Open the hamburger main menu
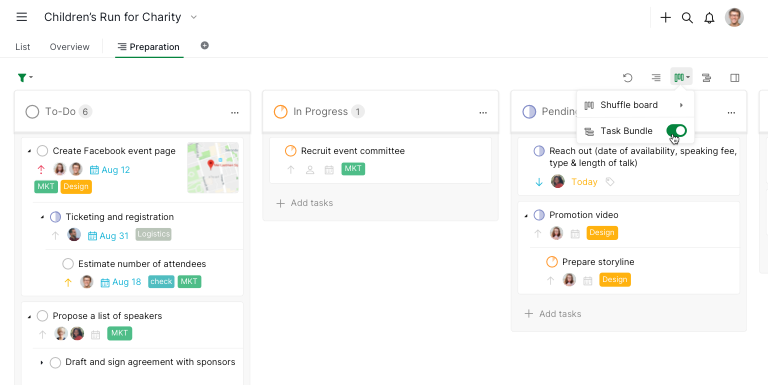 pos(22,17)
